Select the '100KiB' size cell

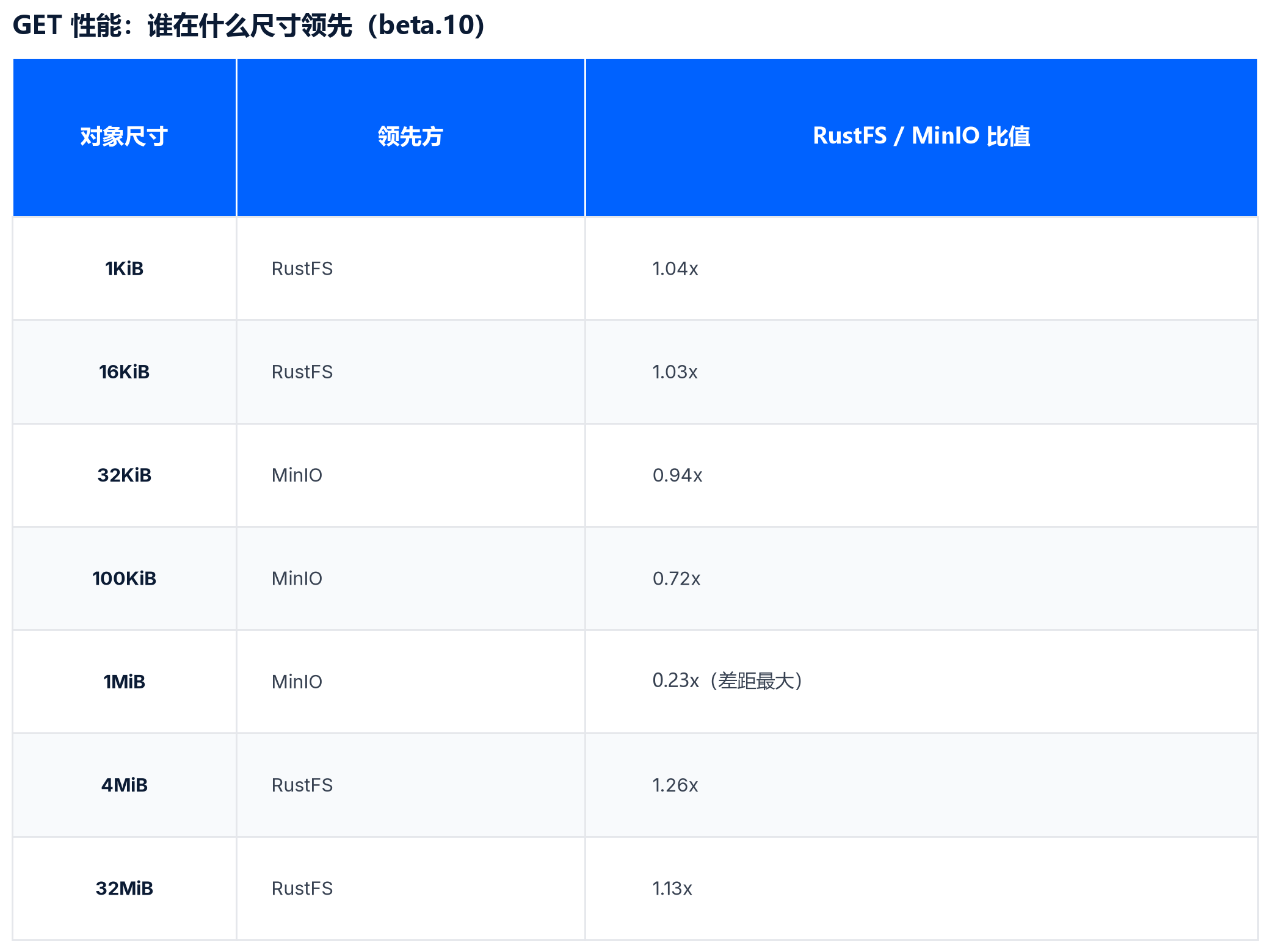click(124, 578)
